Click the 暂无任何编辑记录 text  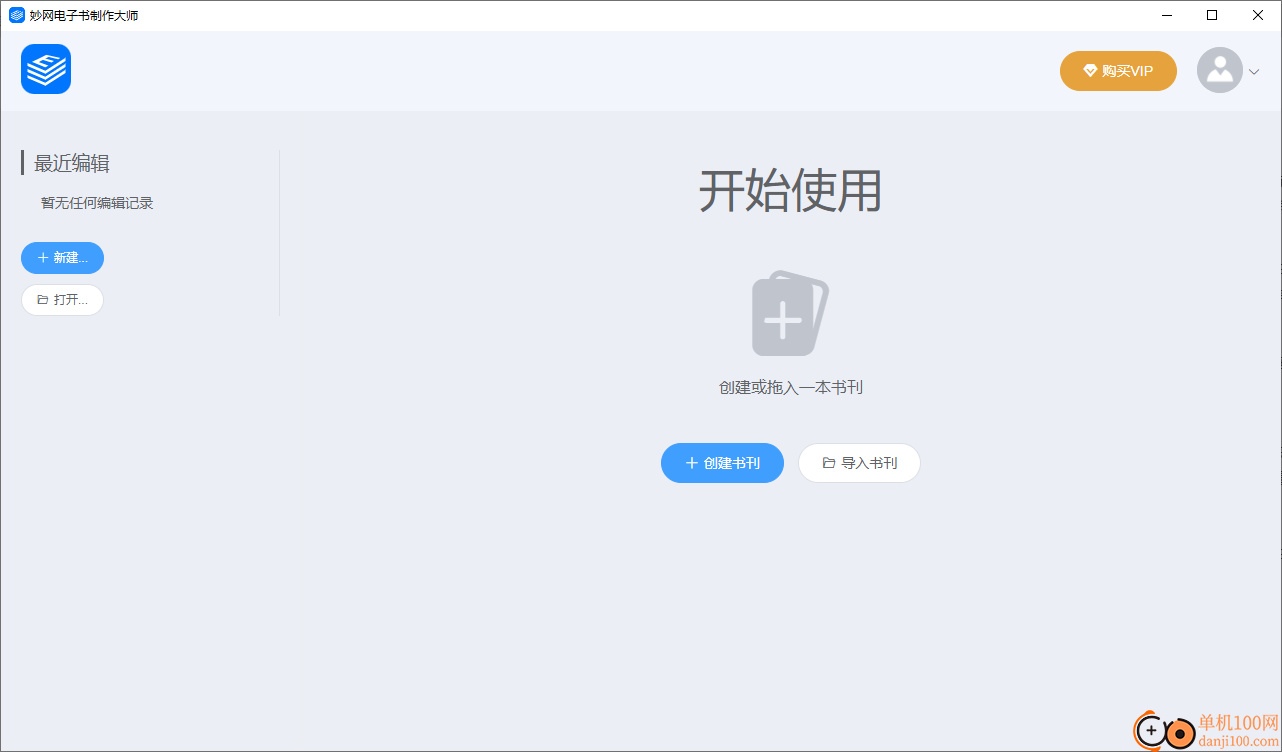click(97, 203)
